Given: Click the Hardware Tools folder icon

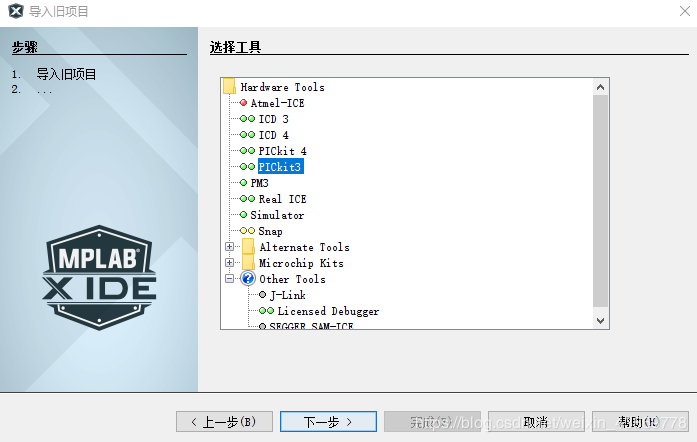Looking at the screenshot, I should (x=229, y=87).
